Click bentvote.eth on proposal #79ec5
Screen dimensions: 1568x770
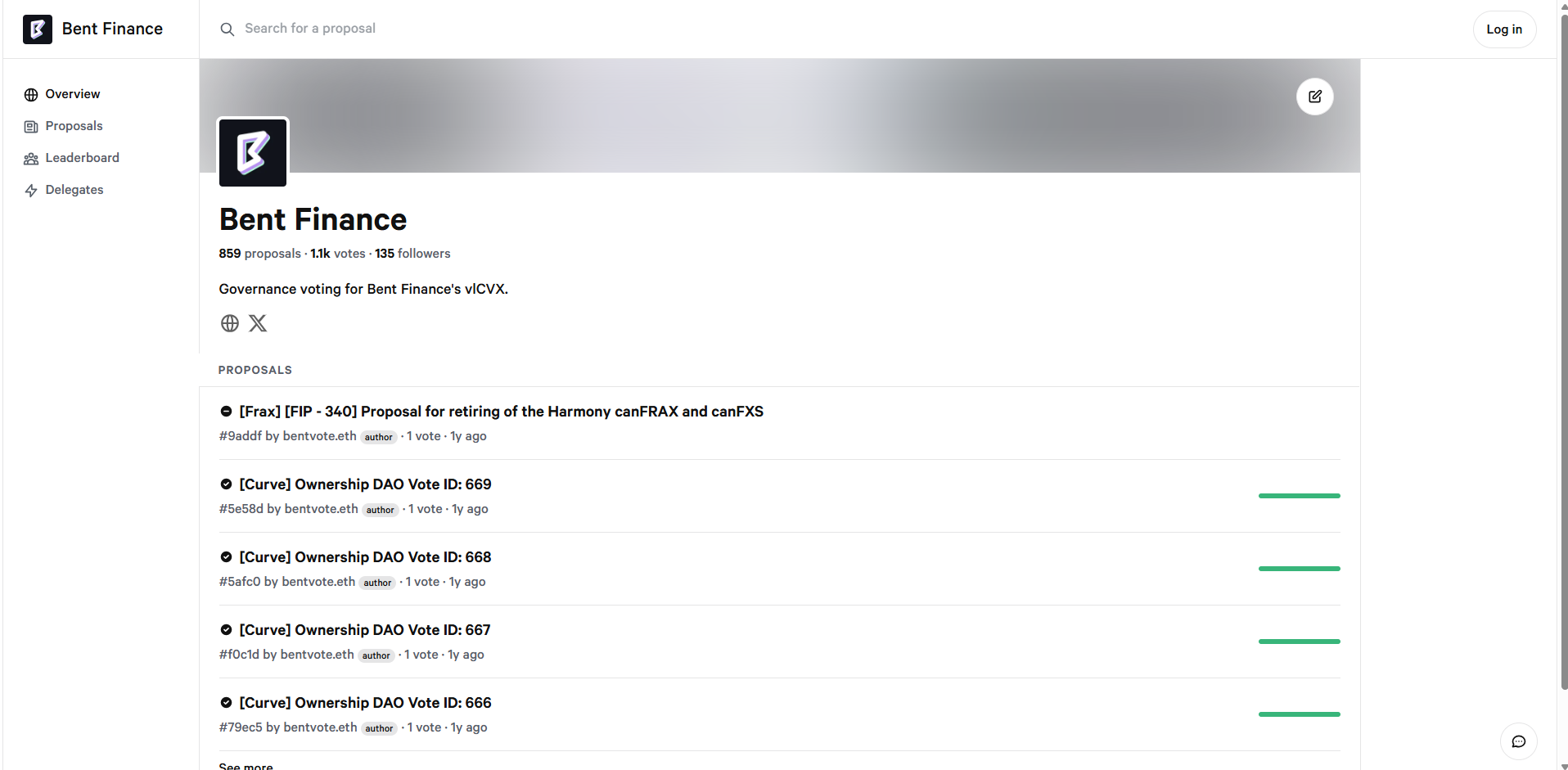[320, 727]
